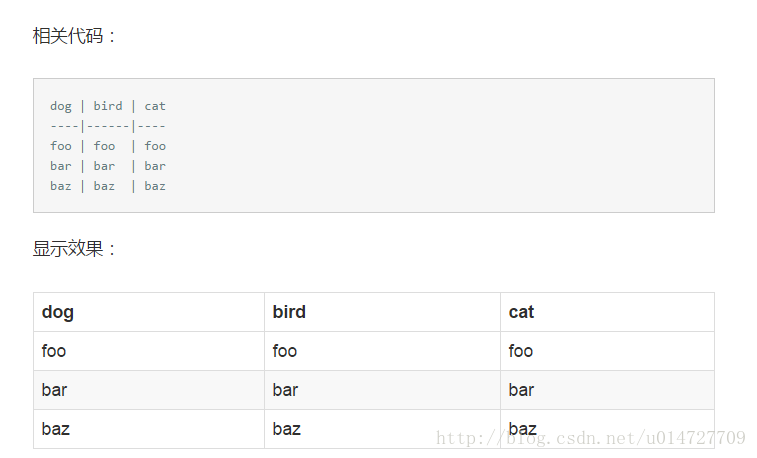
Task: Click the cat table header cell
Action: coord(607,312)
